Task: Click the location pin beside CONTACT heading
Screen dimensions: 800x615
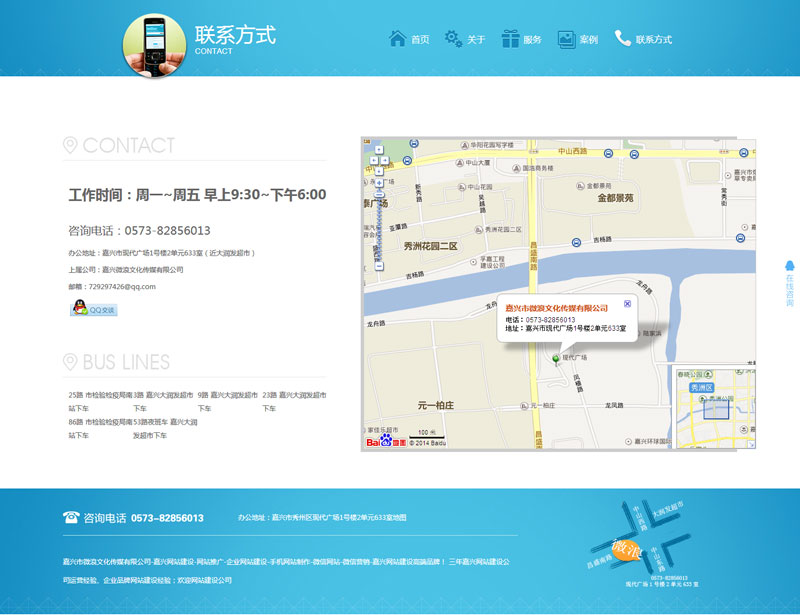Action: (70, 145)
